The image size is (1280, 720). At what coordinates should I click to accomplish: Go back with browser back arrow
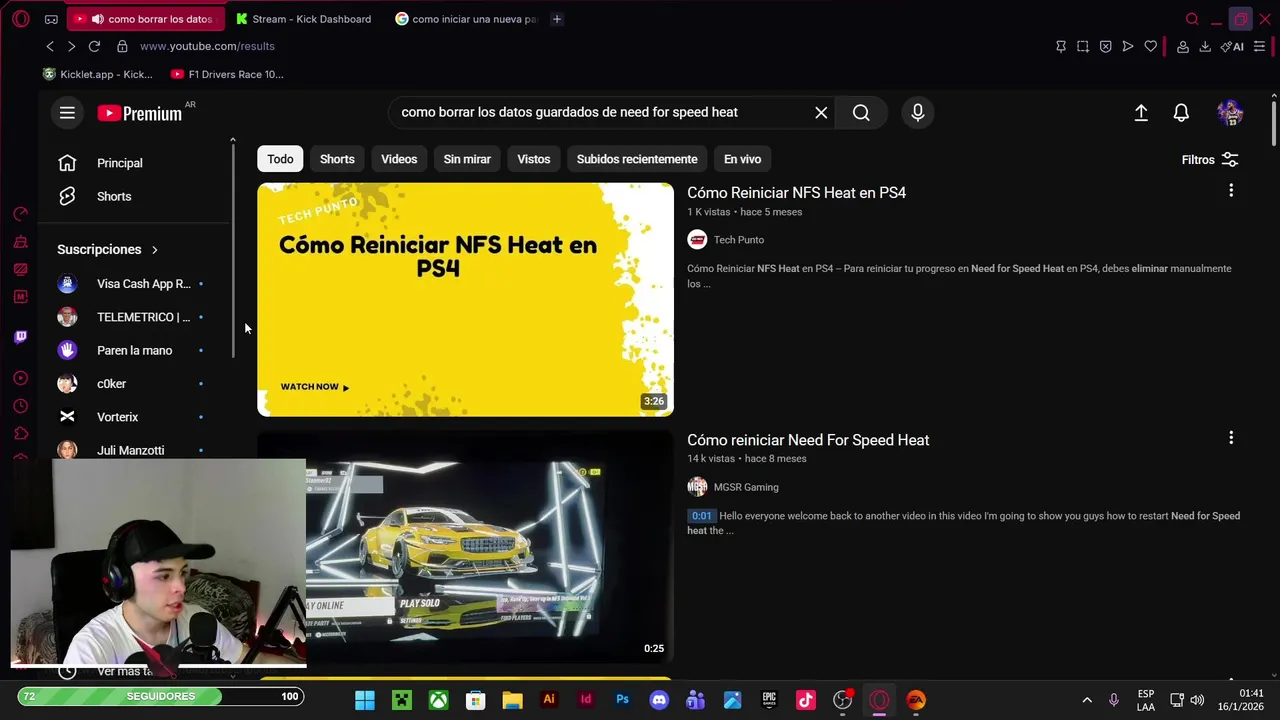[x=50, y=46]
